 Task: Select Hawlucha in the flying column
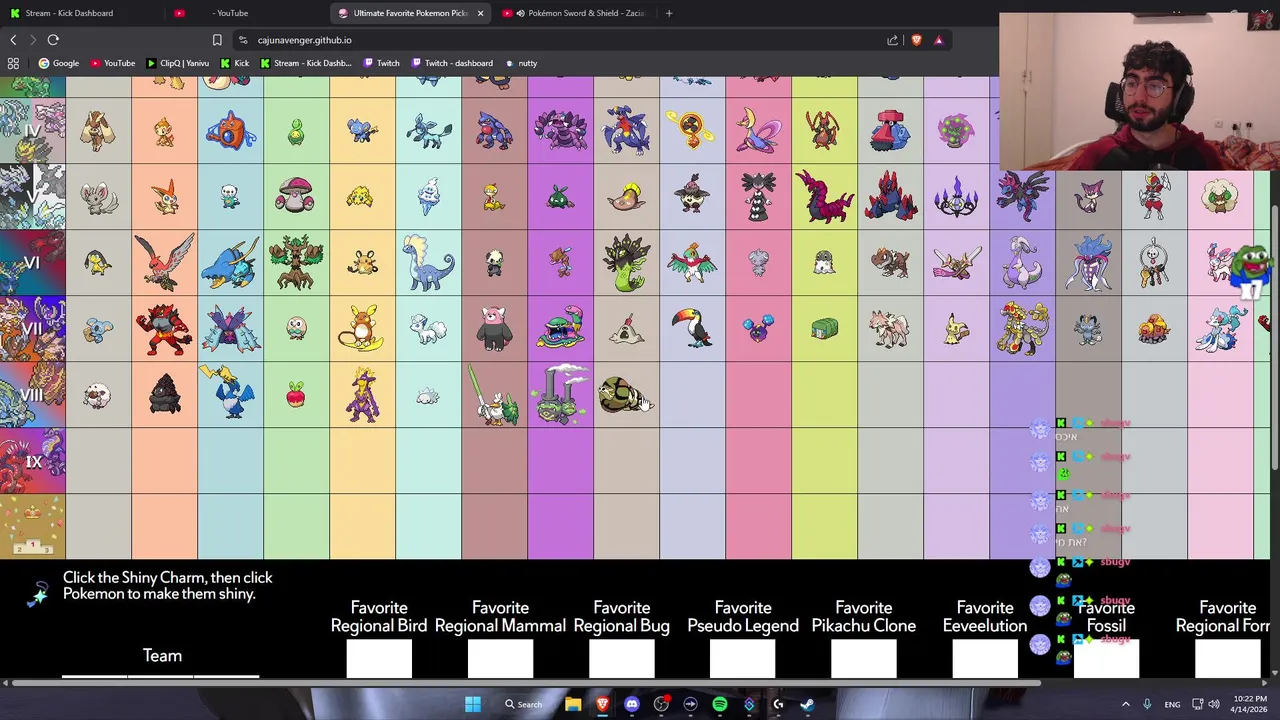tap(692, 263)
